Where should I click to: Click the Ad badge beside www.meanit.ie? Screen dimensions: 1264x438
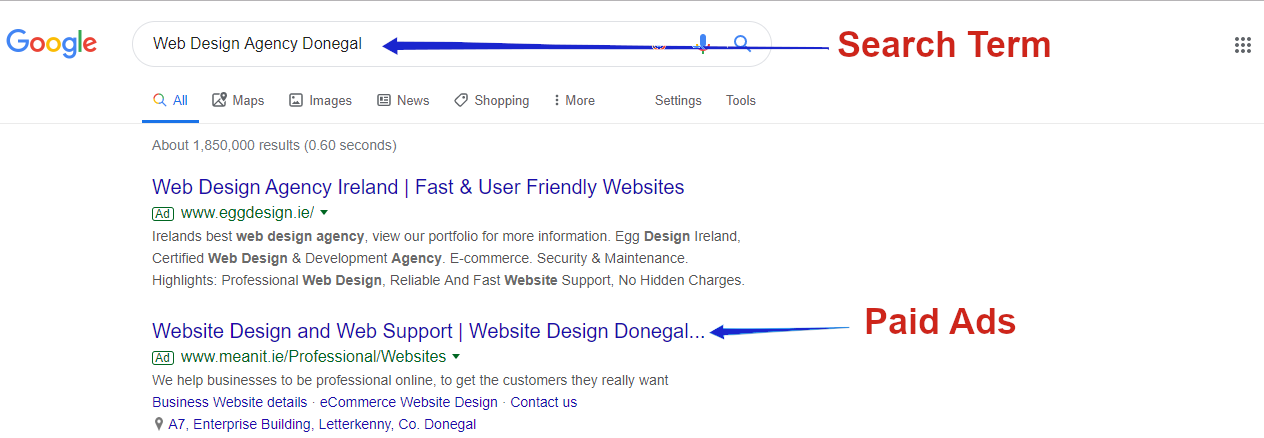pos(163,357)
